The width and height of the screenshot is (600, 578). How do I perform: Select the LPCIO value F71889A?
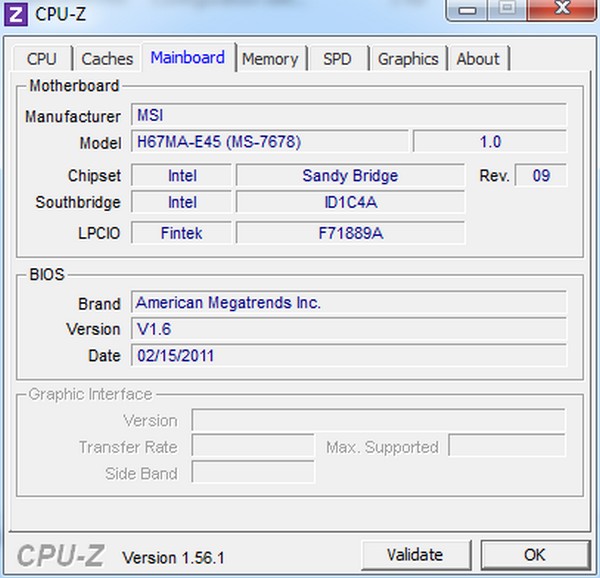point(351,233)
